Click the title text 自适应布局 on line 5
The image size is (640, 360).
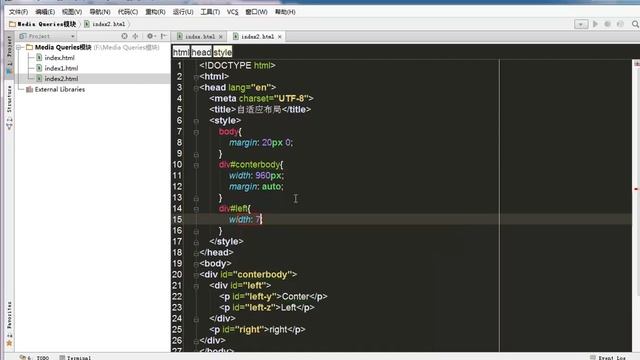(259, 110)
